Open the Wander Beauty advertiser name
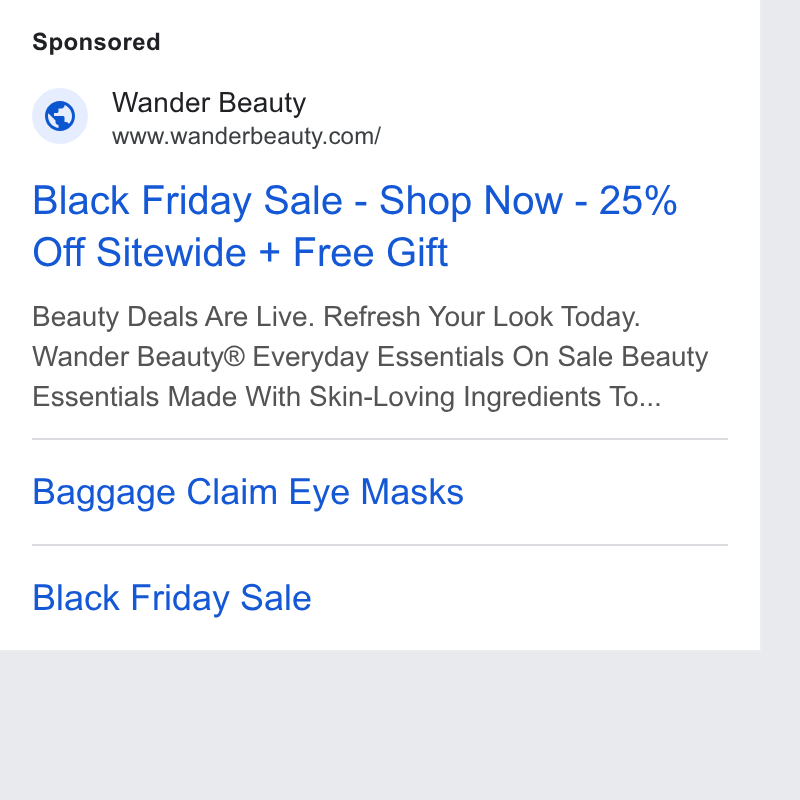Screen dimensions: 800x800 (209, 103)
